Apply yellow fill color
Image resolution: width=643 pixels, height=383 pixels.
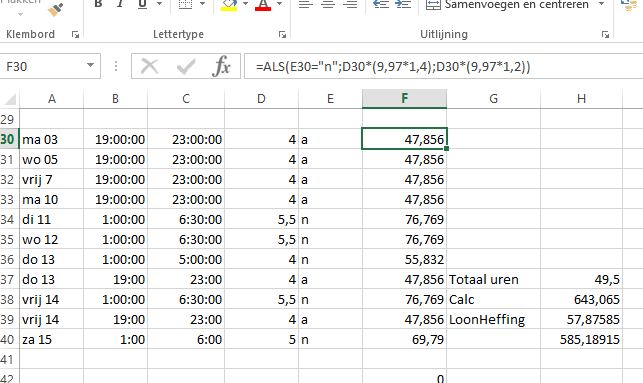229,4
